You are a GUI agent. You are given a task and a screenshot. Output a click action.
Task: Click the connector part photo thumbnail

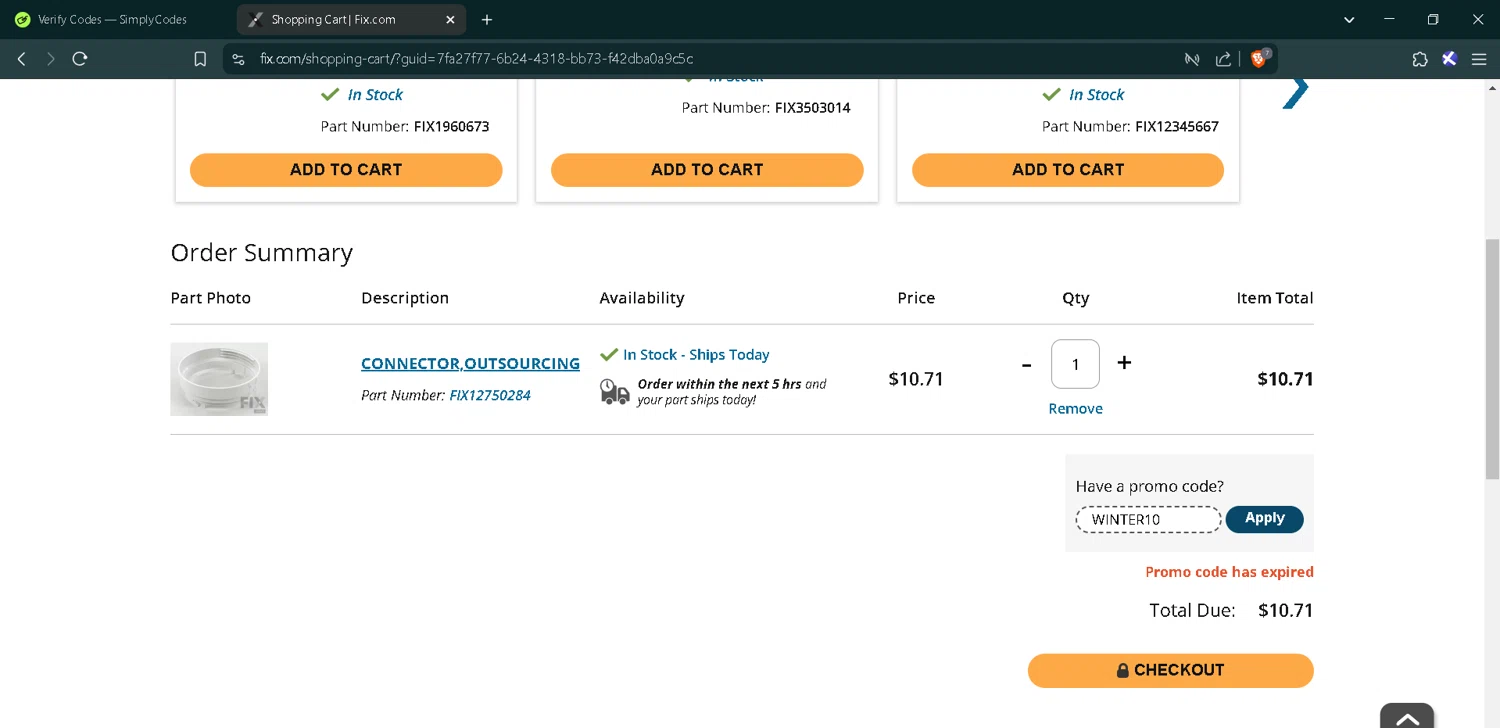219,379
